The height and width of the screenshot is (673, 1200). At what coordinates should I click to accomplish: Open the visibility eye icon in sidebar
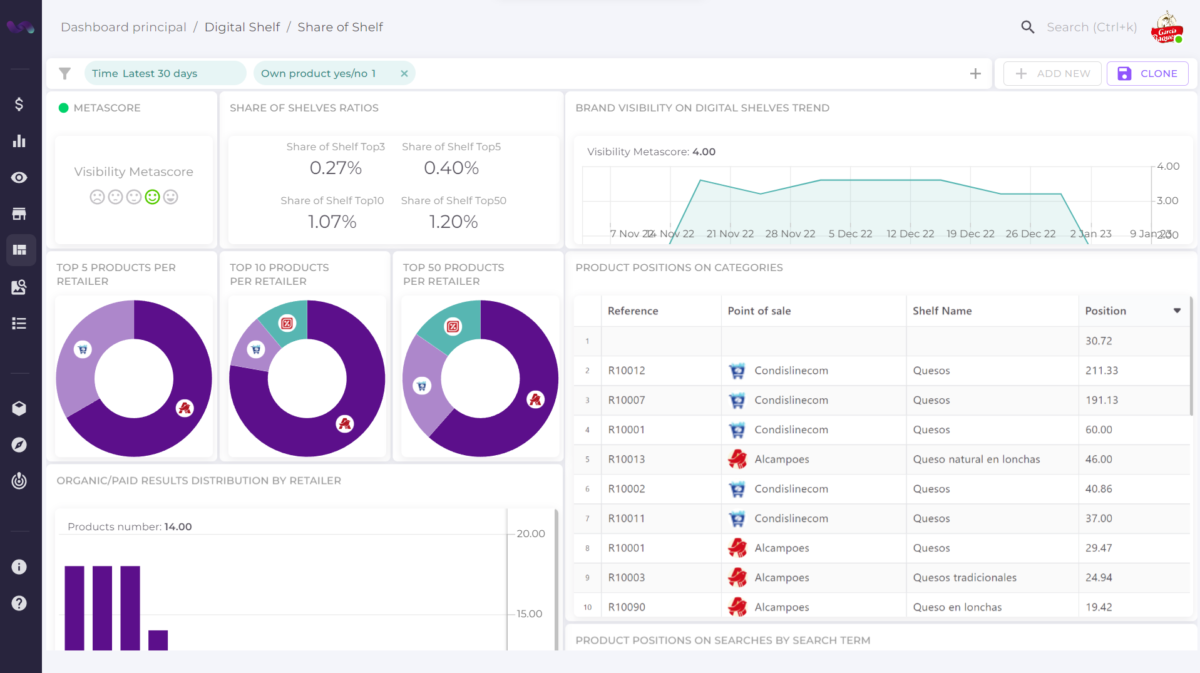pos(20,177)
